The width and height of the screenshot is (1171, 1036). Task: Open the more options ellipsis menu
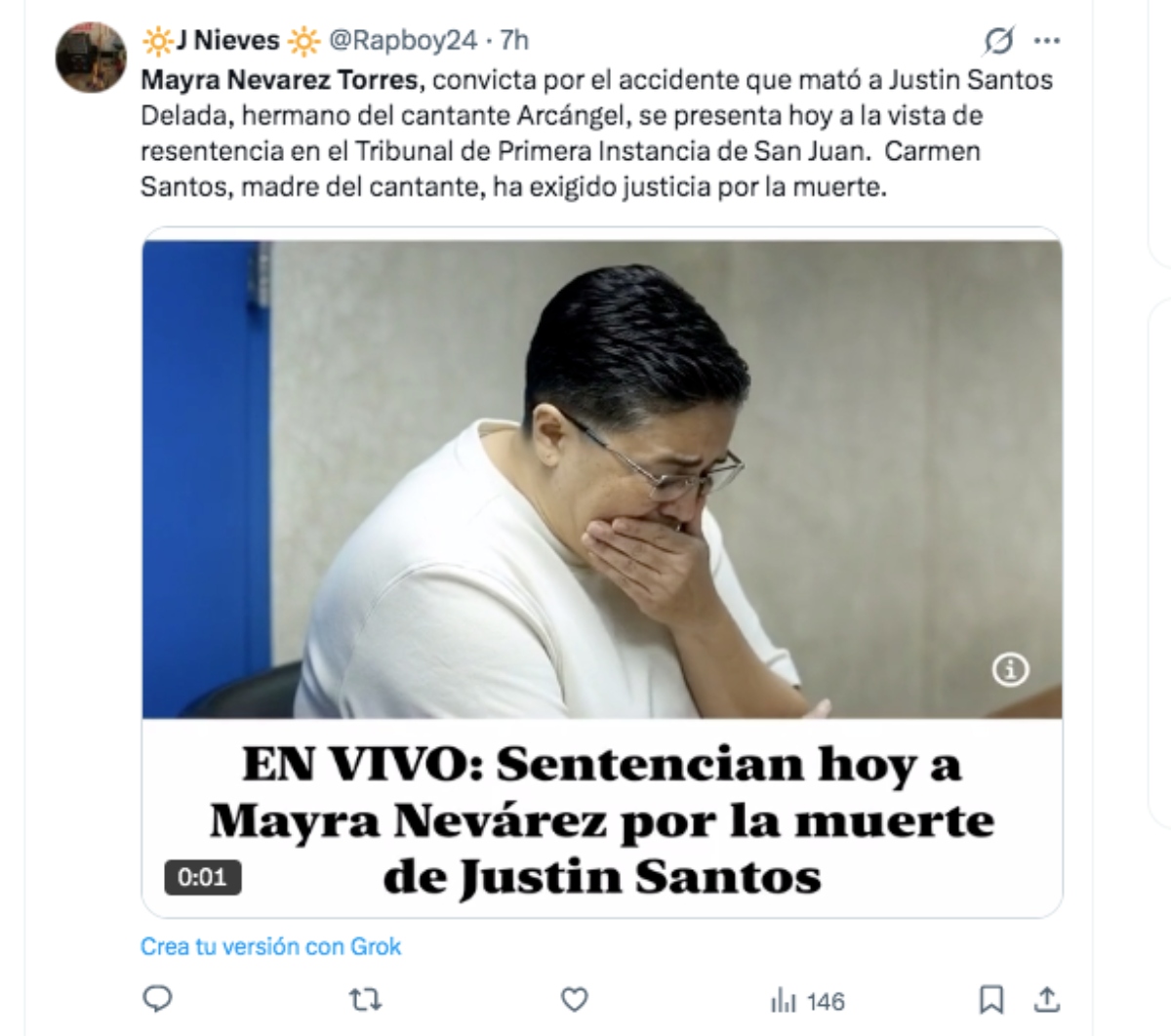point(1047,41)
